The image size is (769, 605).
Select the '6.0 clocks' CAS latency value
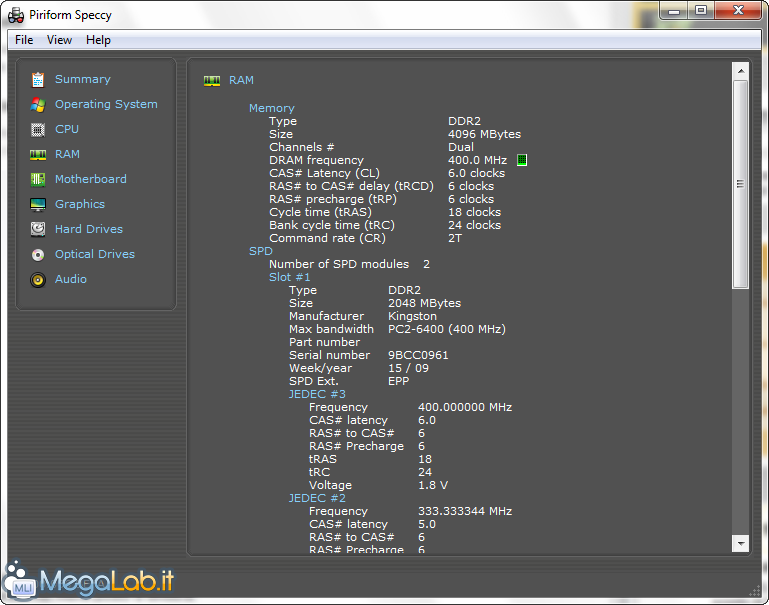[476, 173]
